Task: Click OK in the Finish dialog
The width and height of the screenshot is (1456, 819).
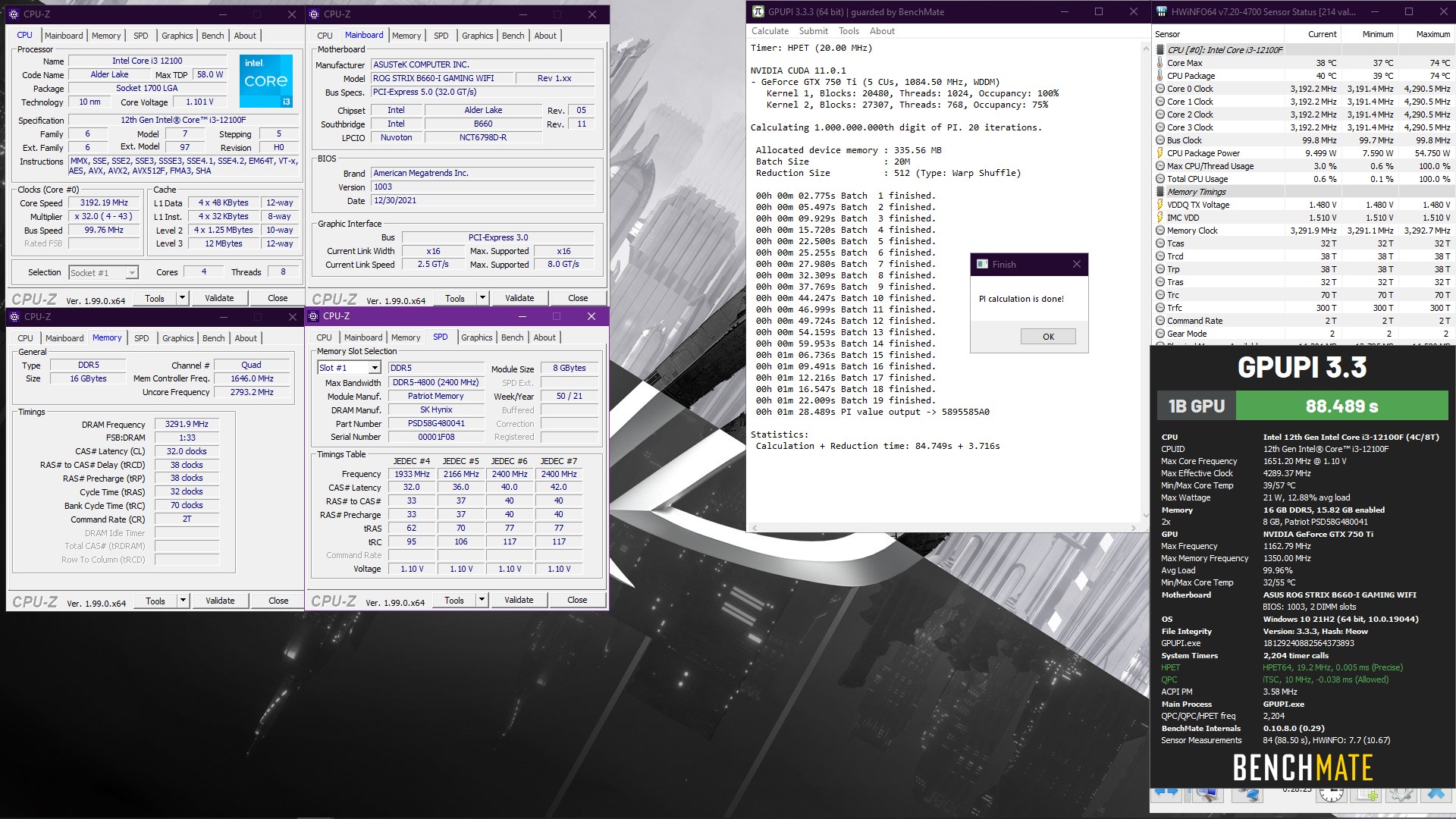Action: pos(1048,337)
